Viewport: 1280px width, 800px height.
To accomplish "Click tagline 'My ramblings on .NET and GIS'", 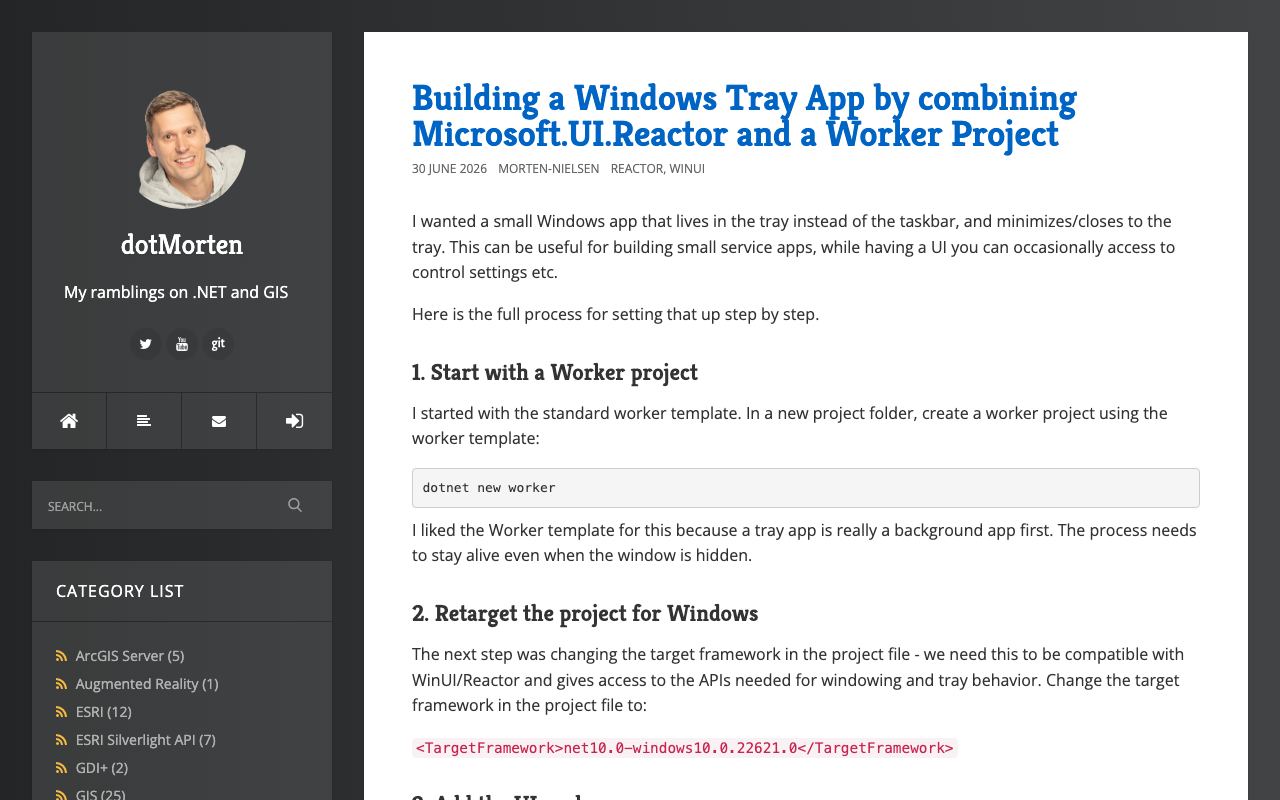I will pyautogui.click(x=176, y=293).
